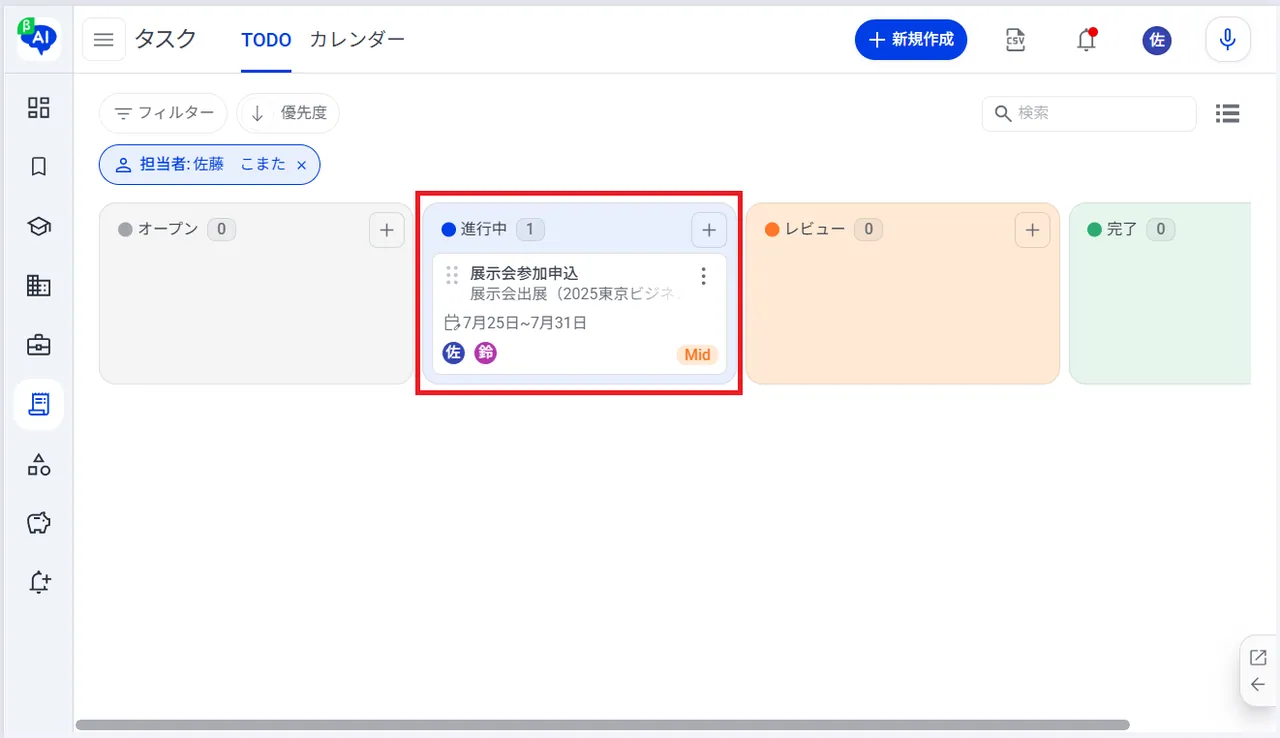Grab the drag handle on 展示会参加申込 card
1280x738 pixels.
click(x=452, y=275)
